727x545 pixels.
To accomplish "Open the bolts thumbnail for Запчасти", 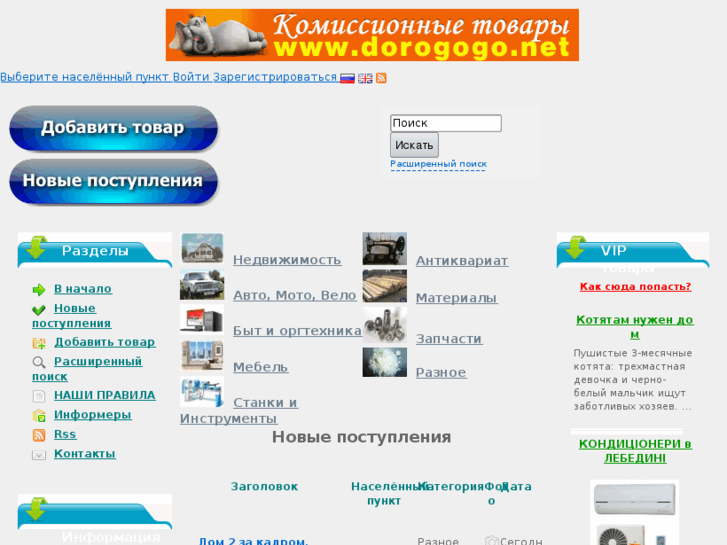I will [385, 325].
